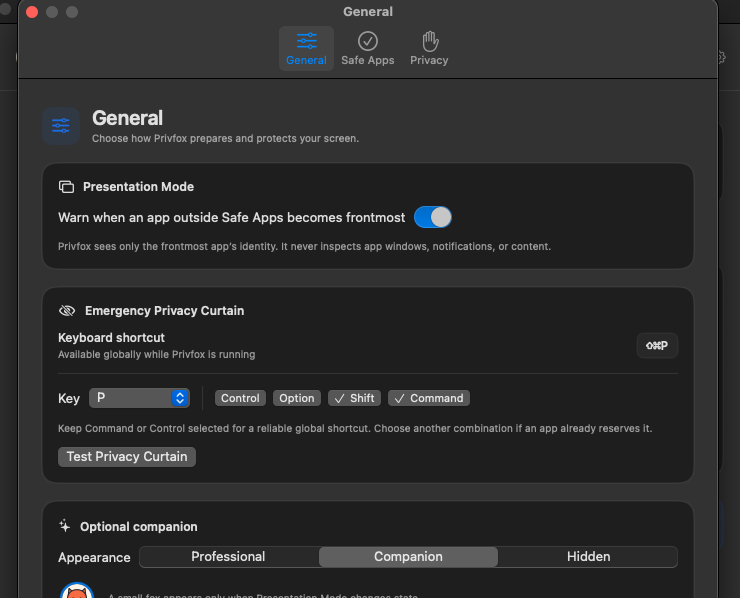The height and width of the screenshot is (598, 740).
Task: Toggle warn when non-safe app becomes frontmost
Action: point(433,217)
